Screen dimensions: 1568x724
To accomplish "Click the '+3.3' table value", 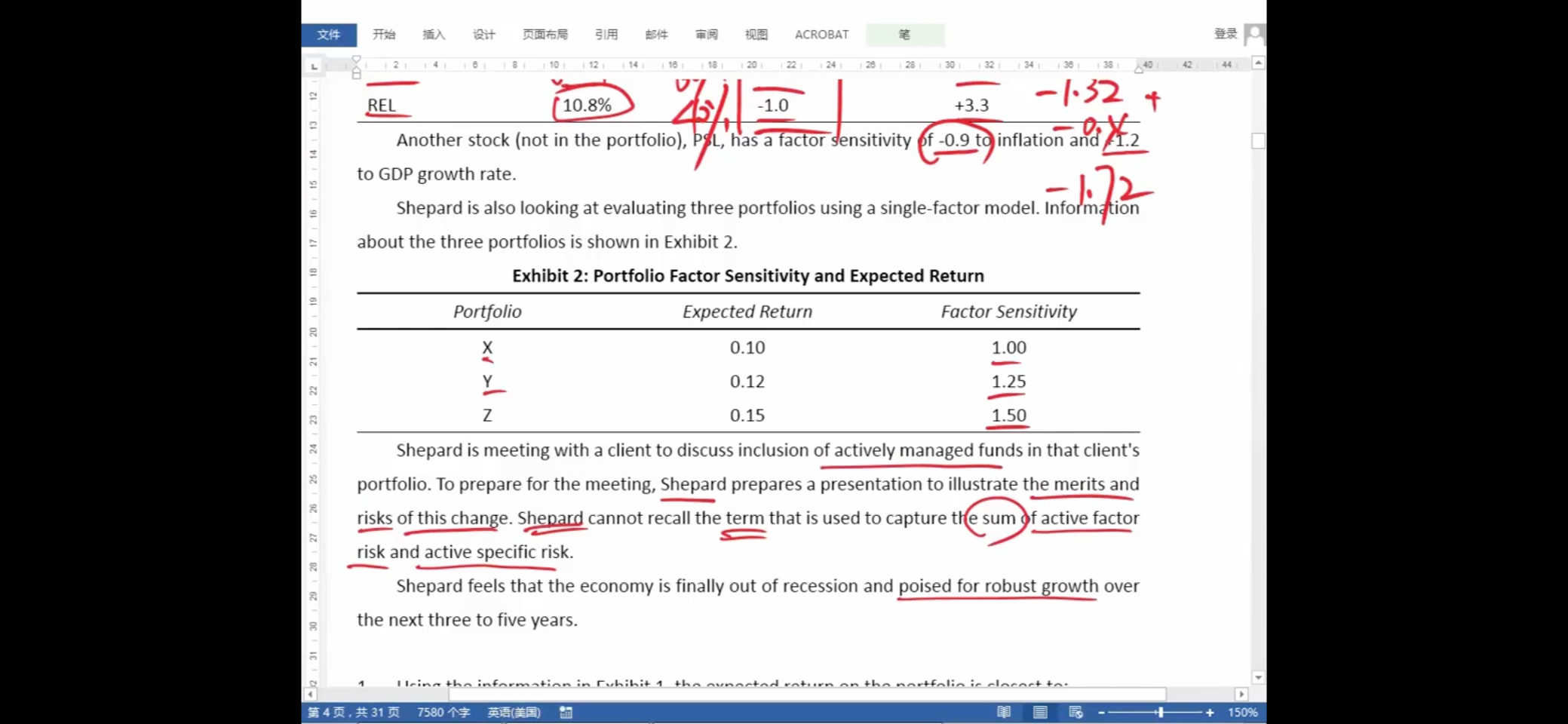I will pyautogui.click(x=971, y=106).
